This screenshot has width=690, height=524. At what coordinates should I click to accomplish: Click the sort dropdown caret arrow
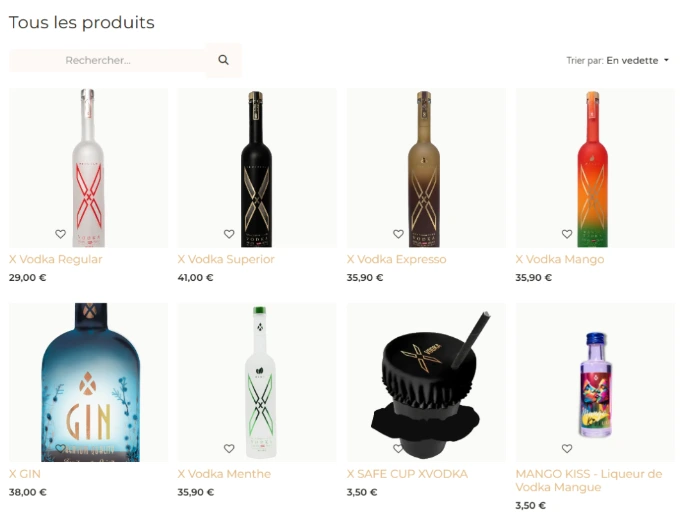pyautogui.click(x=666, y=60)
